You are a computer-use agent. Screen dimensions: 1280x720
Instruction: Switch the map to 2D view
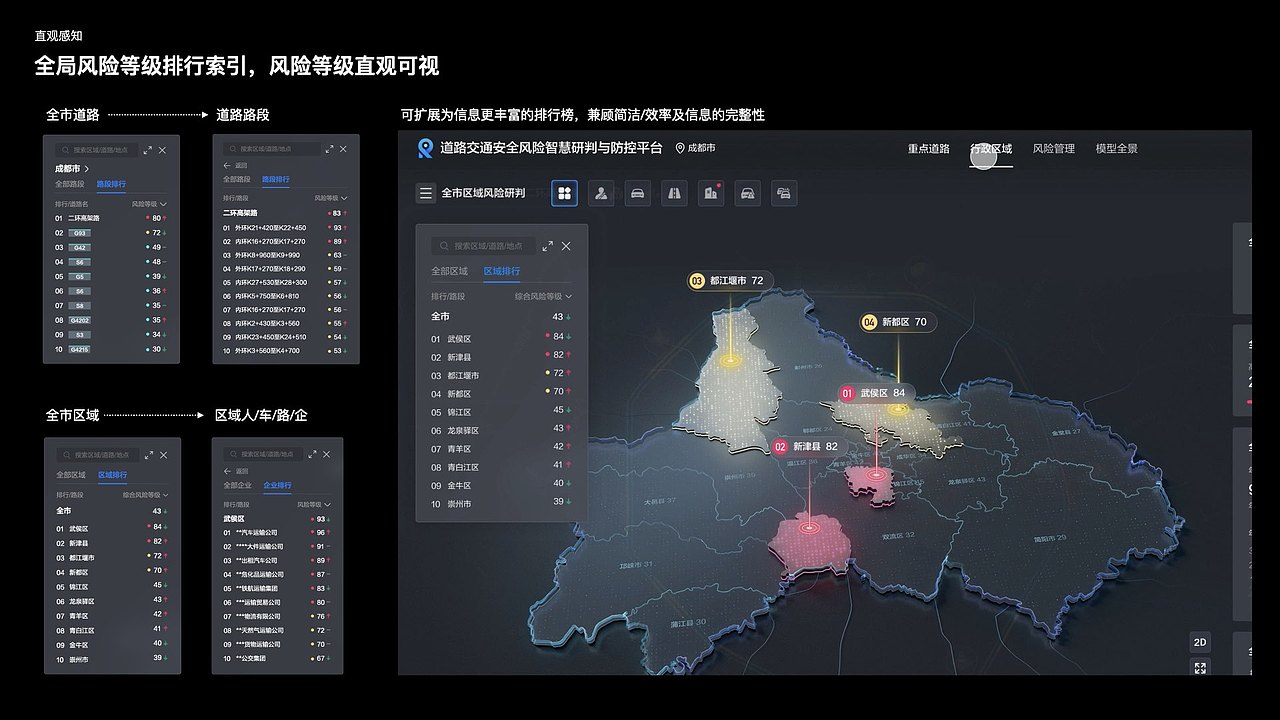click(1199, 641)
